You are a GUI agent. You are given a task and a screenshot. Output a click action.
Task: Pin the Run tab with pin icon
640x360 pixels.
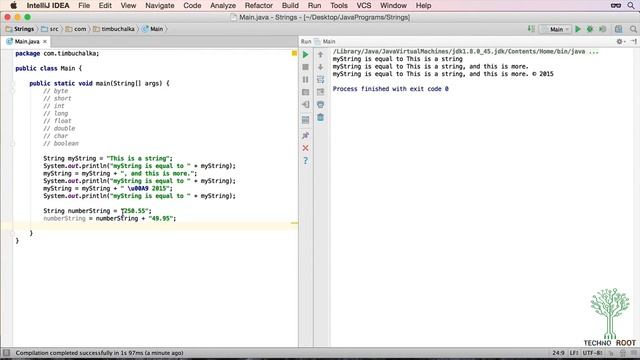click(x=305, y=135)
